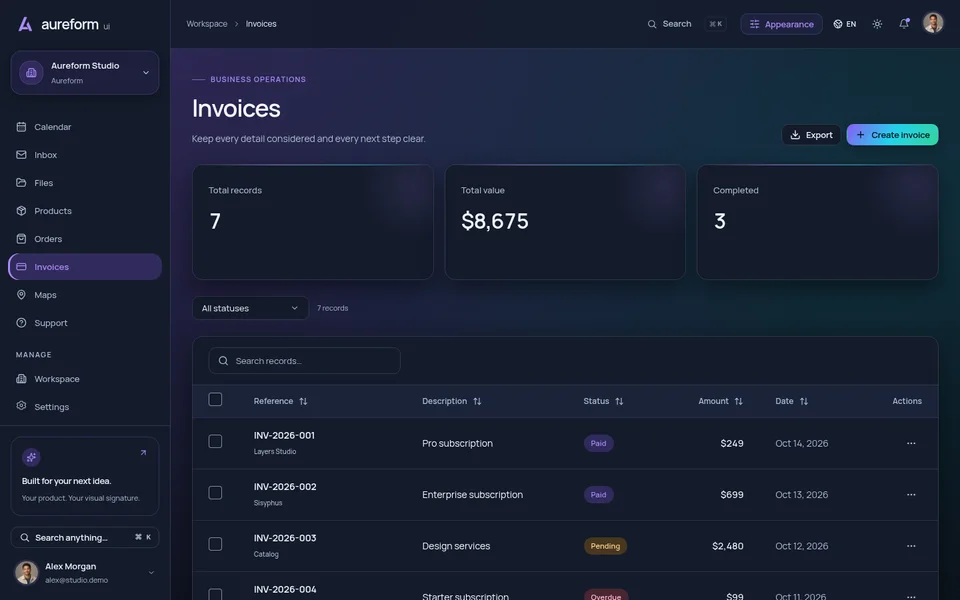Expand the All statuses filter dropdown

[x=250, y=309]
